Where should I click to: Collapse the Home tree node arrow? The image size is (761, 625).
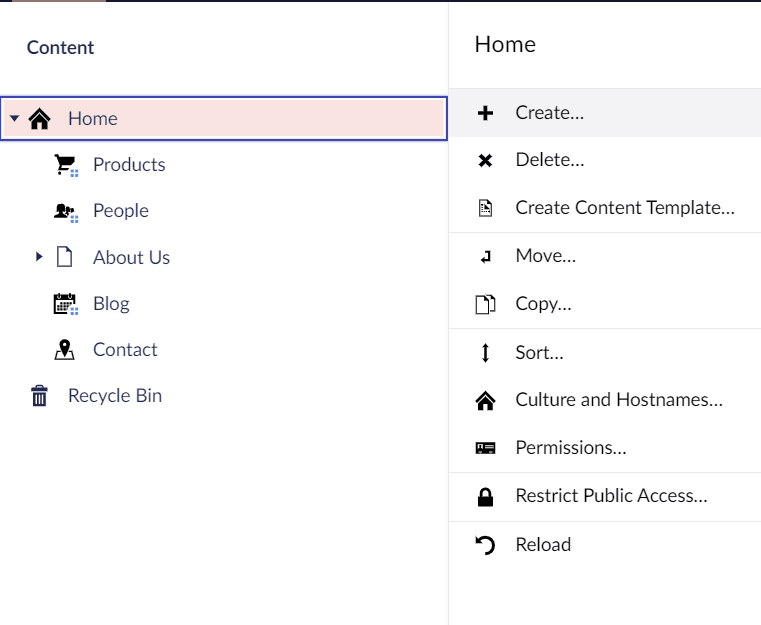[15, 118]
